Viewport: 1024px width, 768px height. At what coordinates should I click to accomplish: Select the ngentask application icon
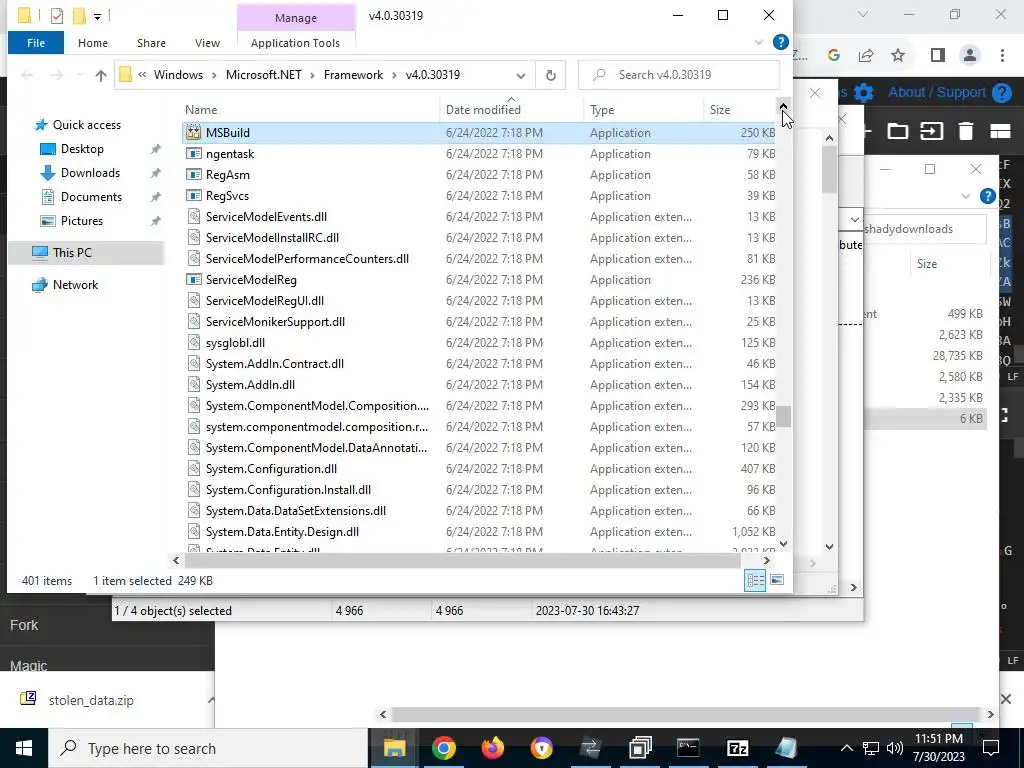pyautogui.click(x=193, y=153)
